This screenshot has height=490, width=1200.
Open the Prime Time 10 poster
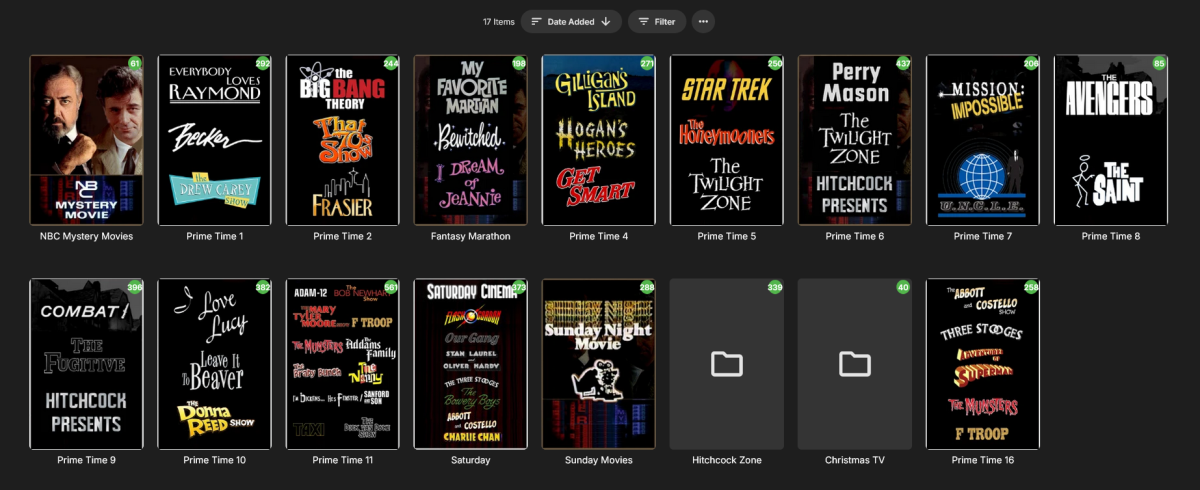214,364
